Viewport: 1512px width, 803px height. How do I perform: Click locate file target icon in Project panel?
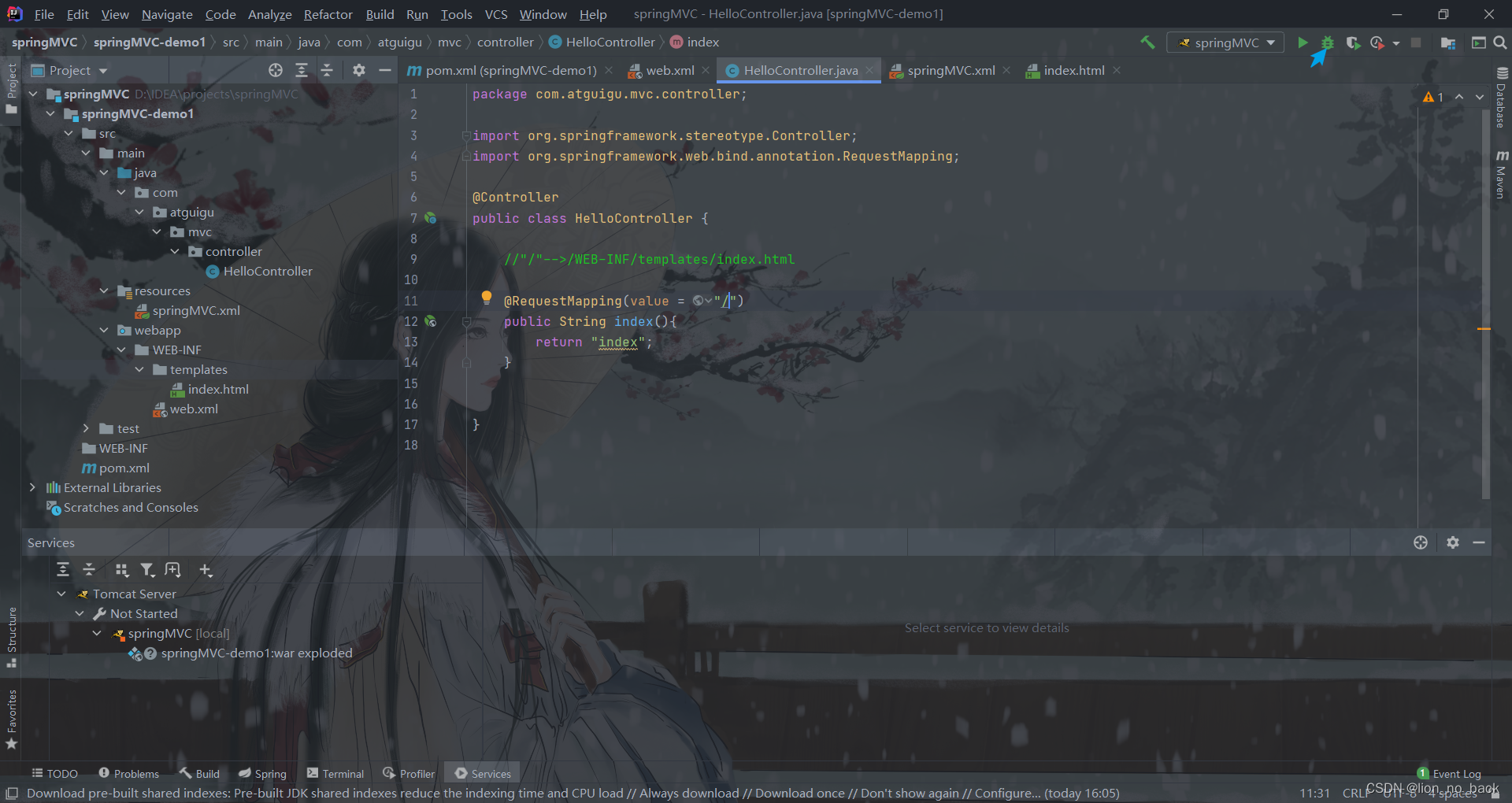pos(275,70)
